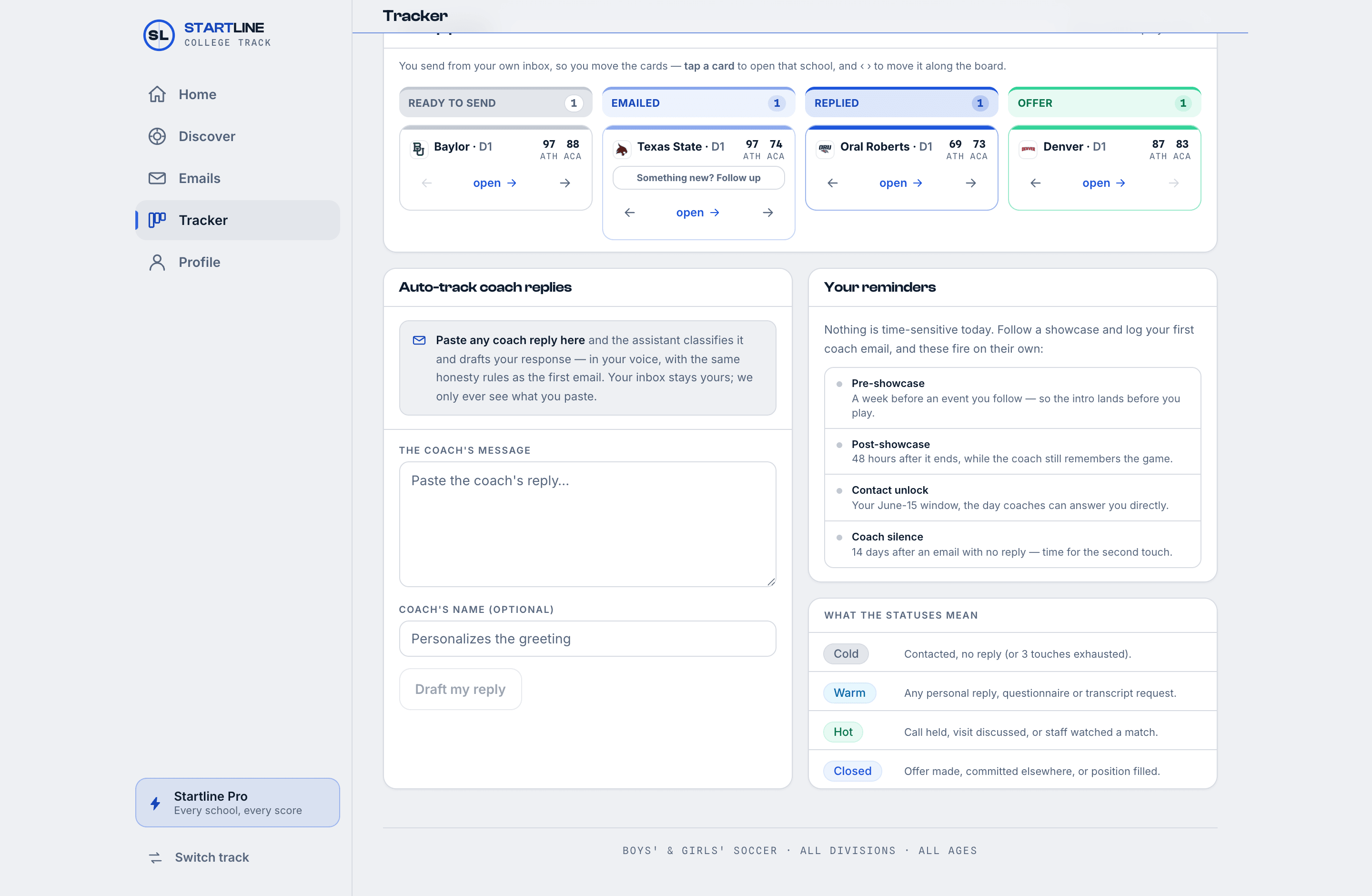Click the Replied column header
This screenshot has height=896, width=1372.
[x=901, y=102]
